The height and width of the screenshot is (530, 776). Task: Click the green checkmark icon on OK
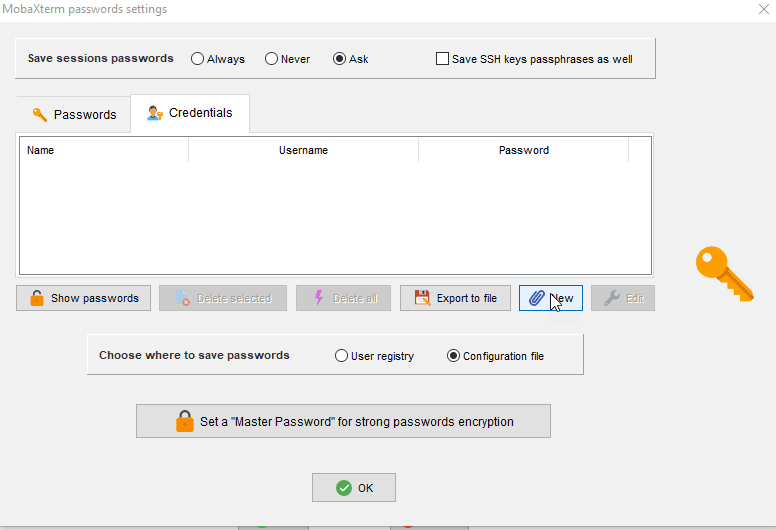344,488
